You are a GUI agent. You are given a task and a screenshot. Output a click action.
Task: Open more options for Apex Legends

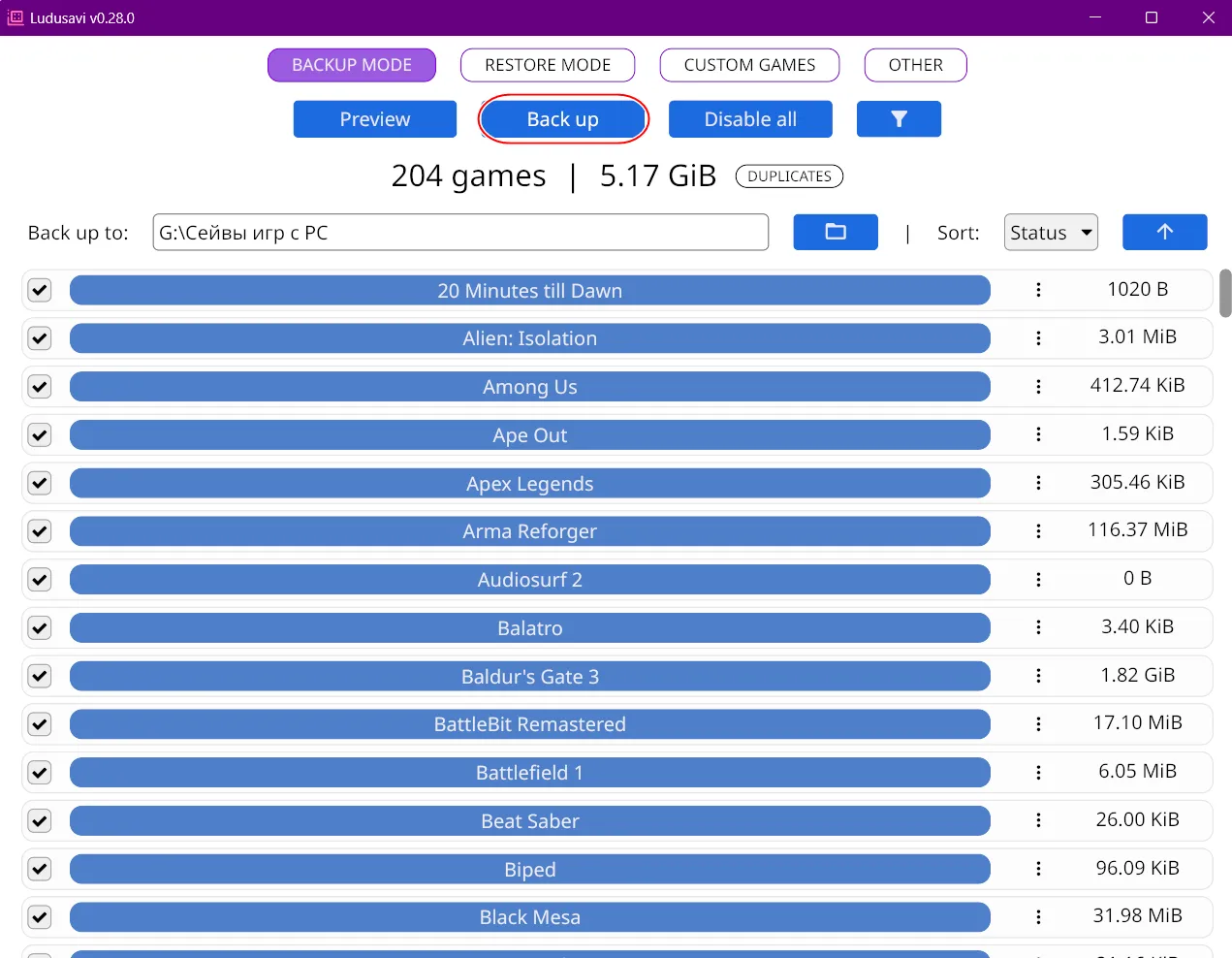pyautogui.click(x=1038, y=483)
